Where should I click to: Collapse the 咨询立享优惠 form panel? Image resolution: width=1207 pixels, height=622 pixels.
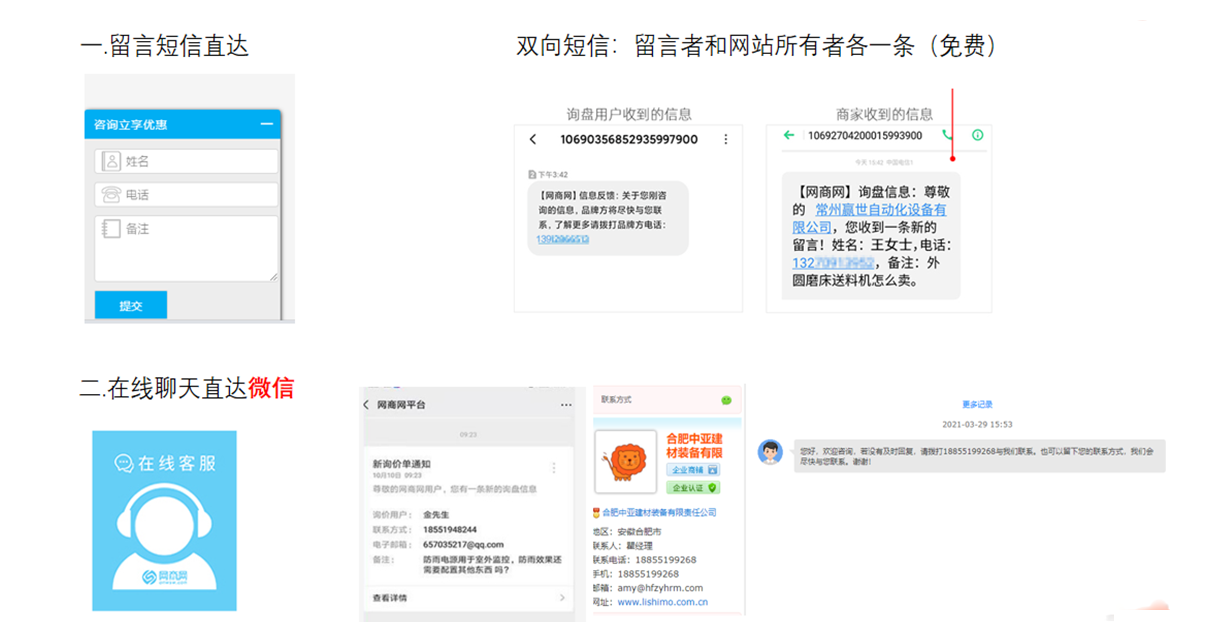click(266, 124)
